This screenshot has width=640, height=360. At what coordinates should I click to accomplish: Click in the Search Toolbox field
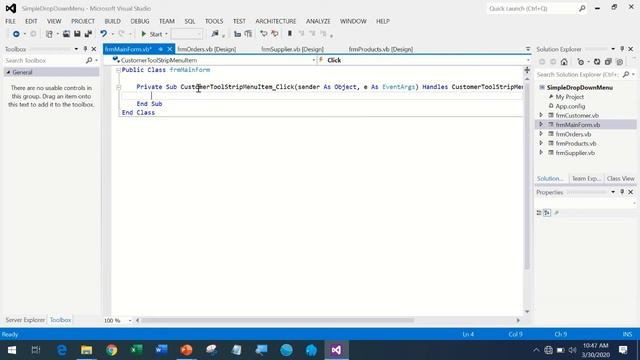coord(45,60)
